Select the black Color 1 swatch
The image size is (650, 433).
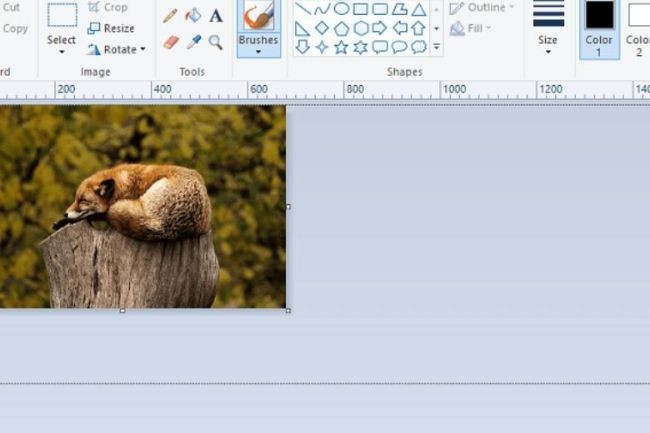pyautogui.click(x=599, y=15)
